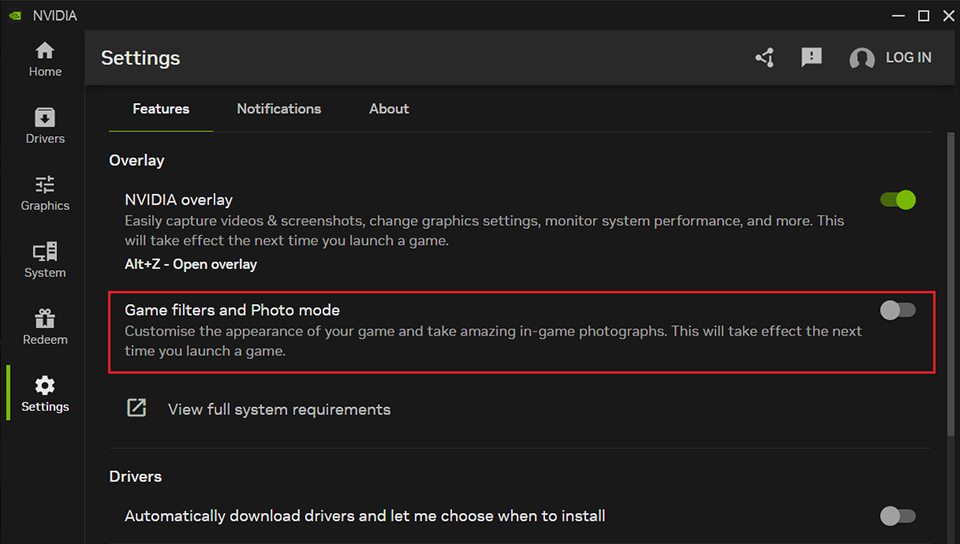Screen dimensions: 960x544
Task: Click the external link icon beside requirements
Action: pos(136,408)
